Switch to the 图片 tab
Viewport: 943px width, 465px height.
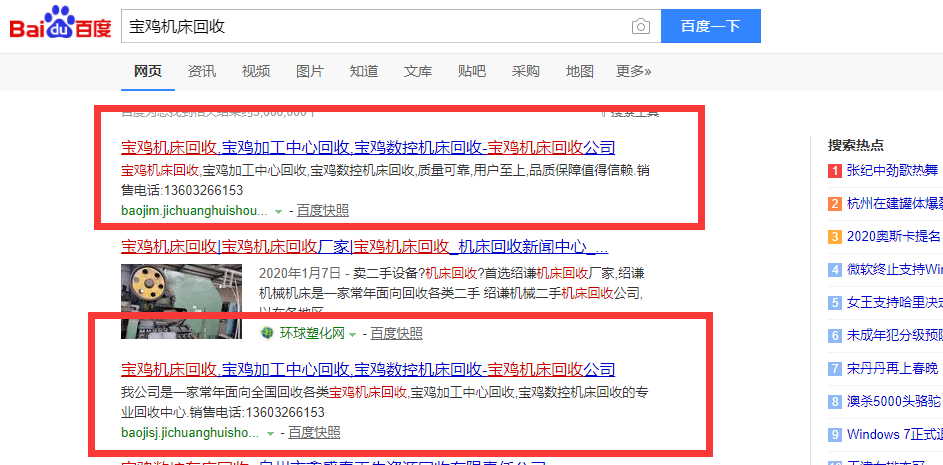coord(310,71)
